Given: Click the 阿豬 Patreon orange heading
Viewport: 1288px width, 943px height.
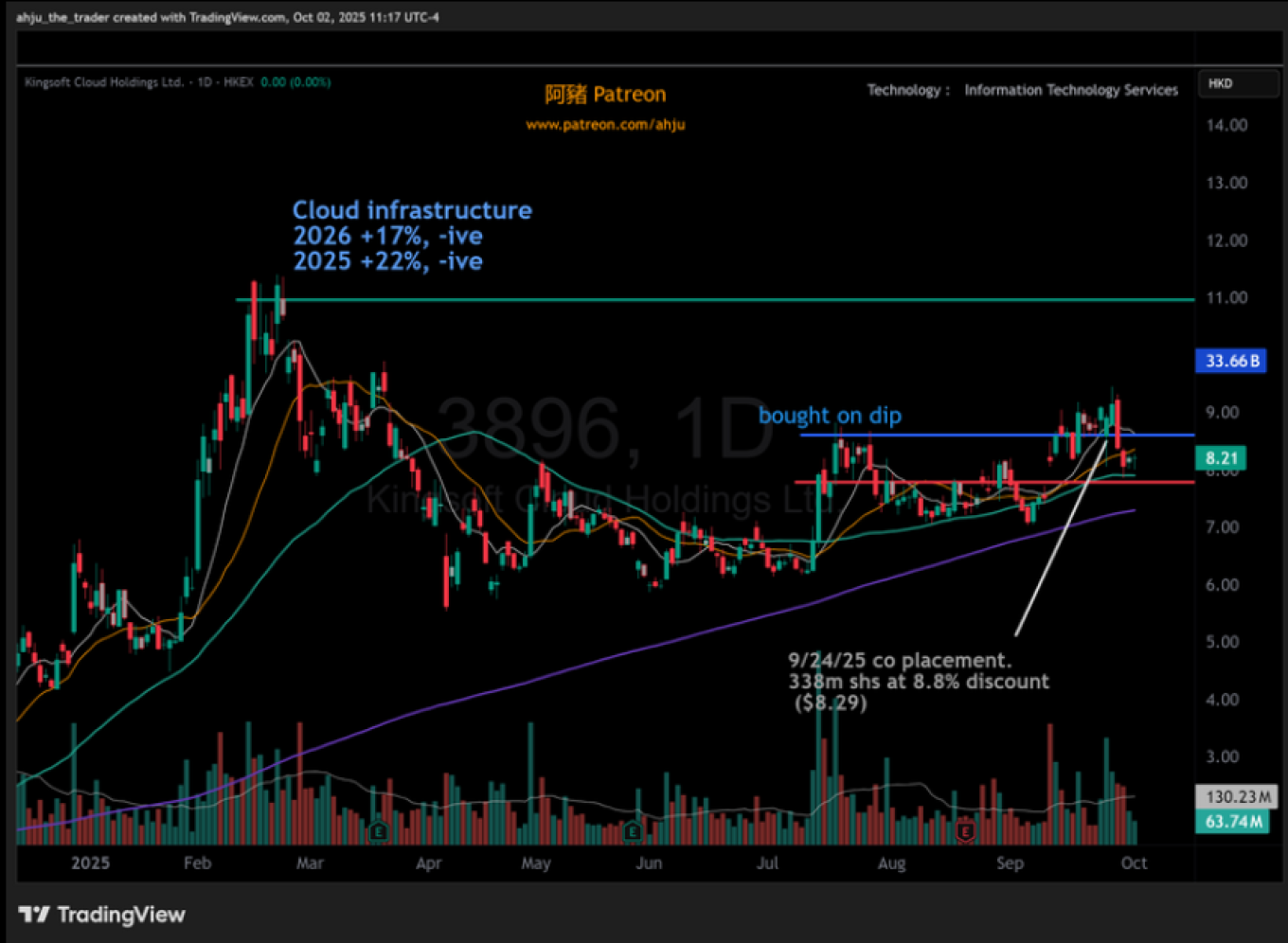Looking at the screenshot, I should click(605, 95).
